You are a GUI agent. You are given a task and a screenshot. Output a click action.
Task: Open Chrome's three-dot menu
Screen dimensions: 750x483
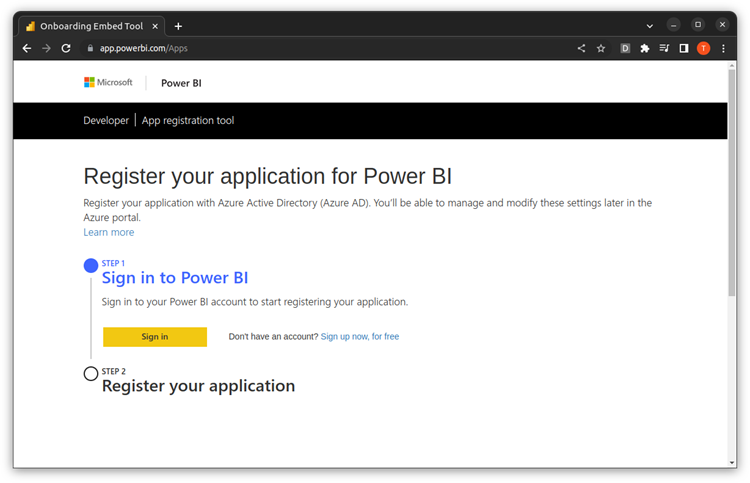pos(723,48)
